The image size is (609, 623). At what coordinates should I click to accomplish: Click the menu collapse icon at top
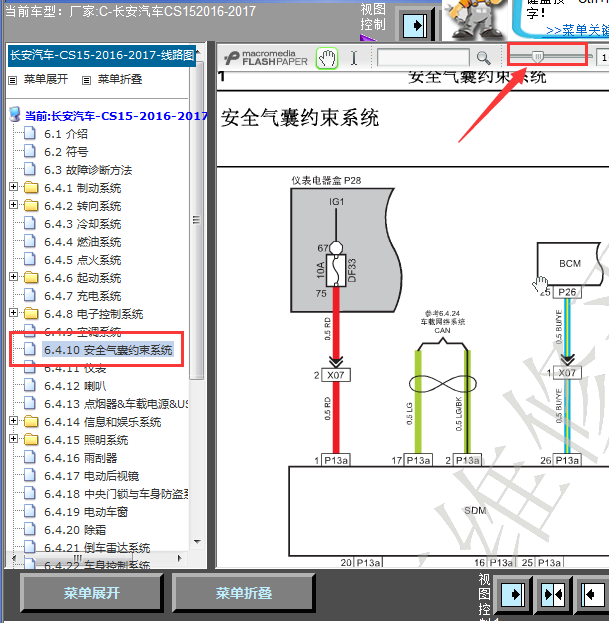tap(86, 80)
